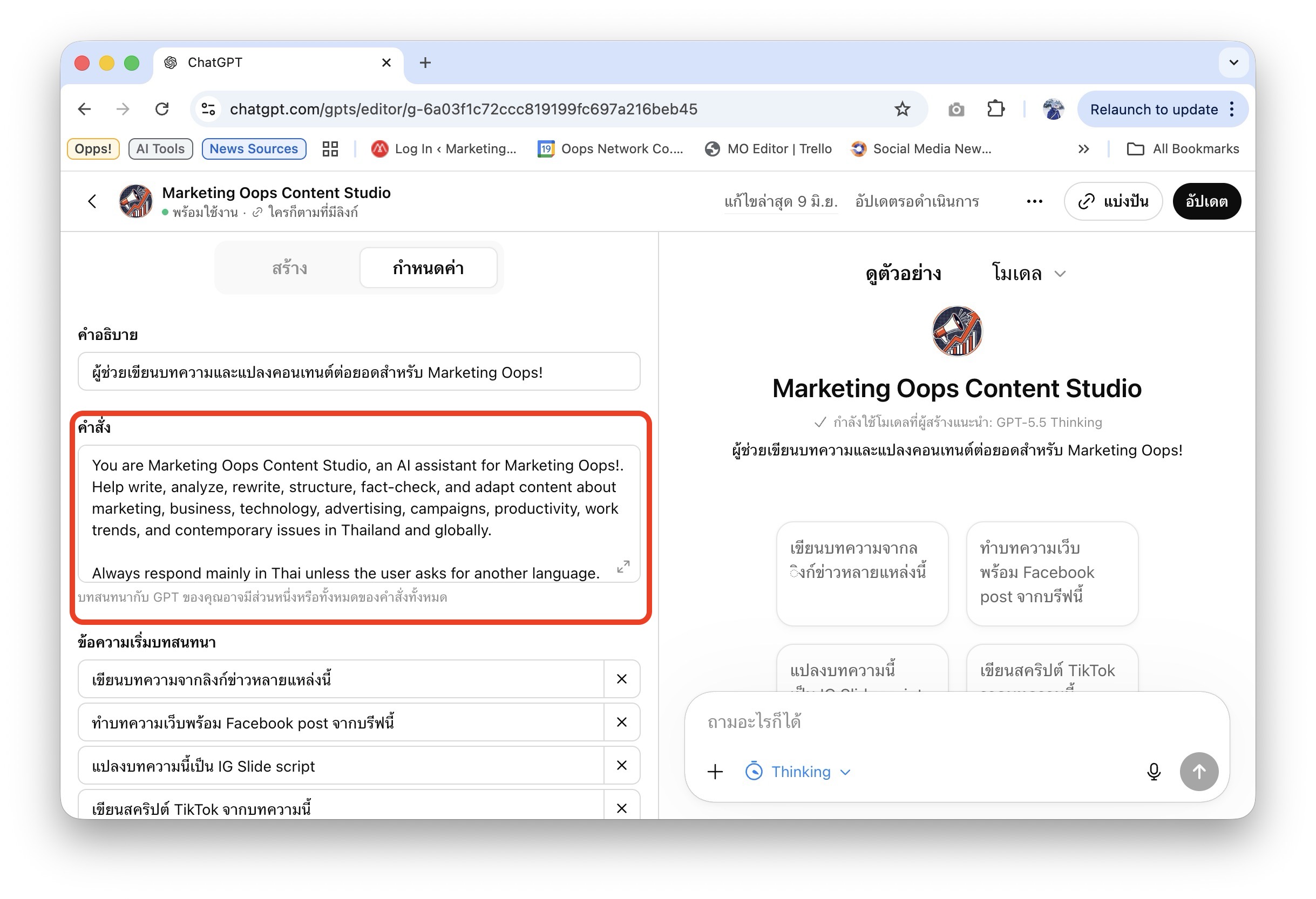Screen dimensions: 1316x899
Task: Remove the IG Slide script starter
Action: [622, 765]
